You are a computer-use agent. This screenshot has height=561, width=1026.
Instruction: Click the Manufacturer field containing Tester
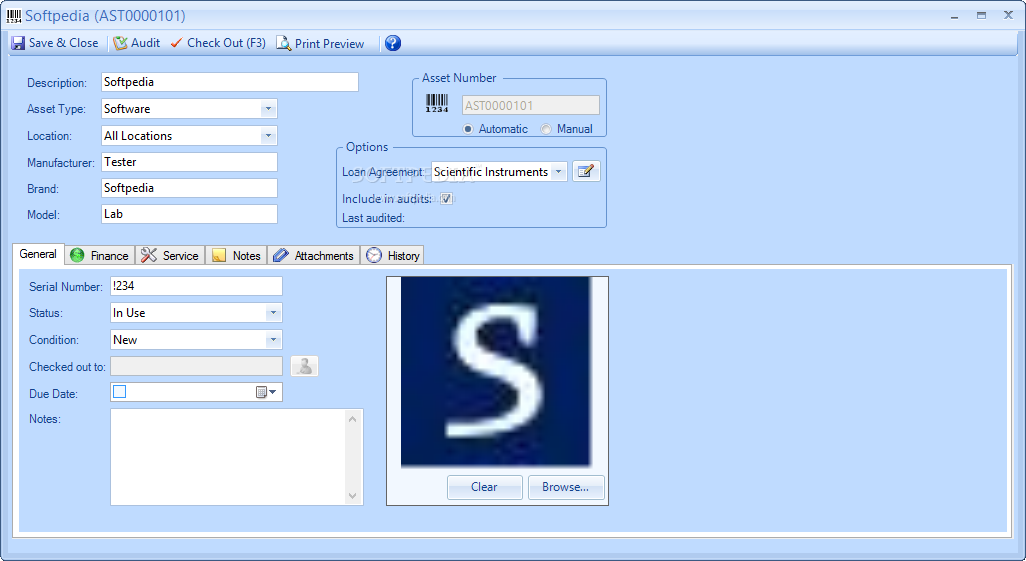pyautogui.click(x=189, y=162)
